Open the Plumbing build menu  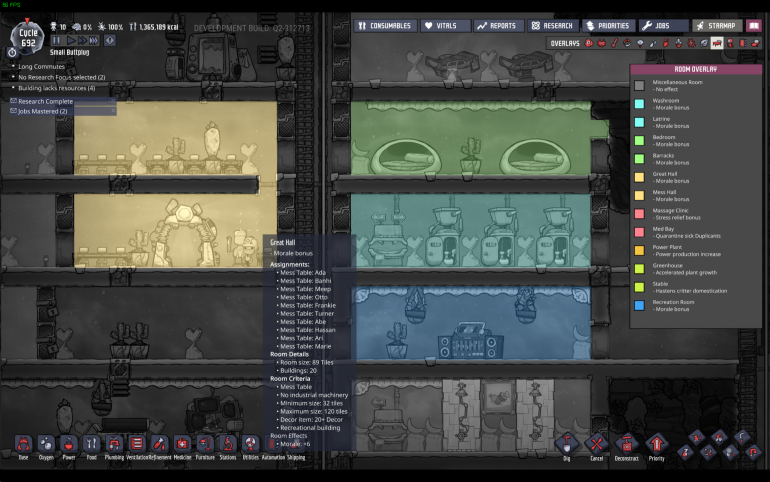[x=115, y=444]
